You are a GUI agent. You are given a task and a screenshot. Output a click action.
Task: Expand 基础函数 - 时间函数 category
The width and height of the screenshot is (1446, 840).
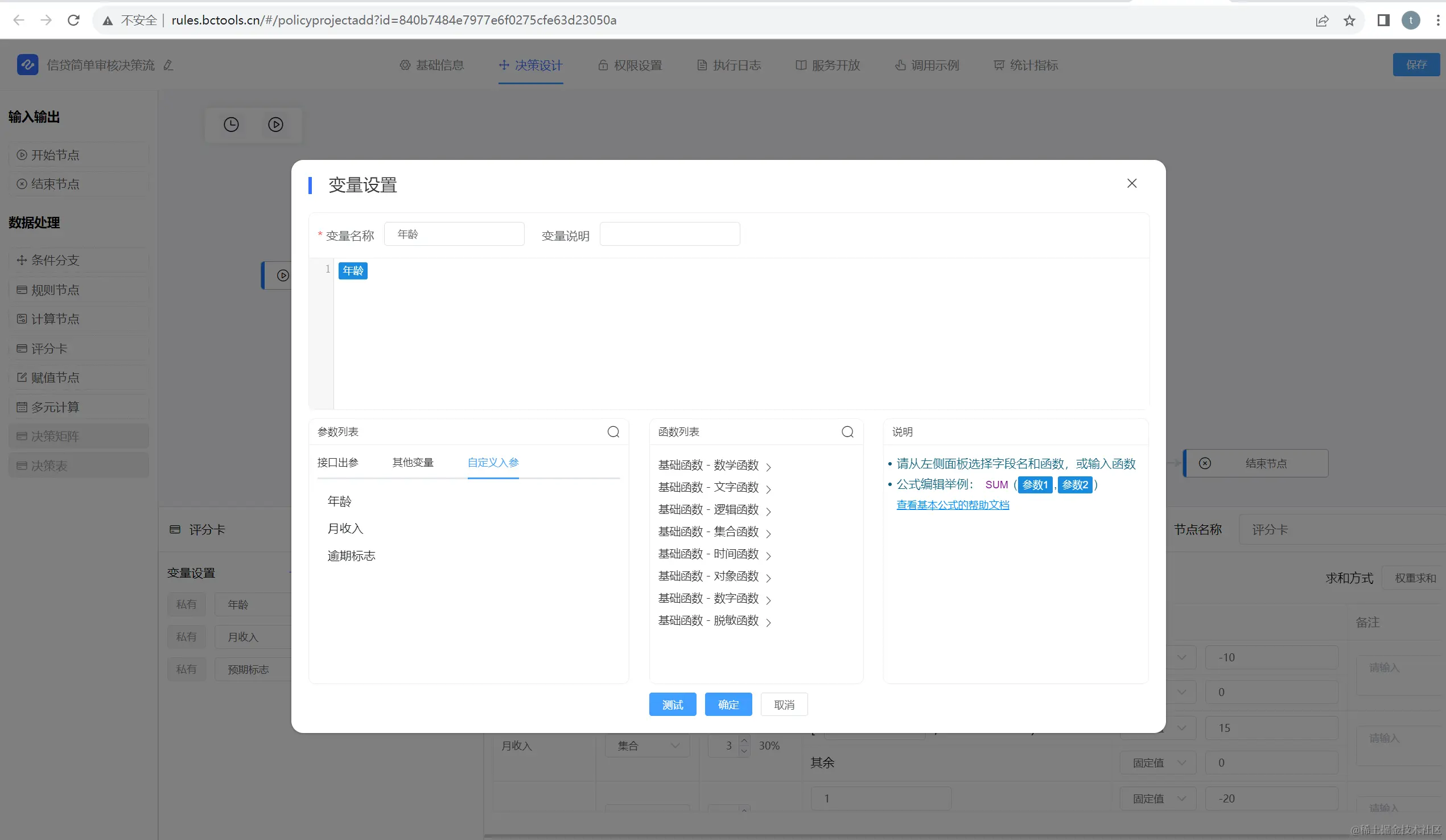point(714,554)
